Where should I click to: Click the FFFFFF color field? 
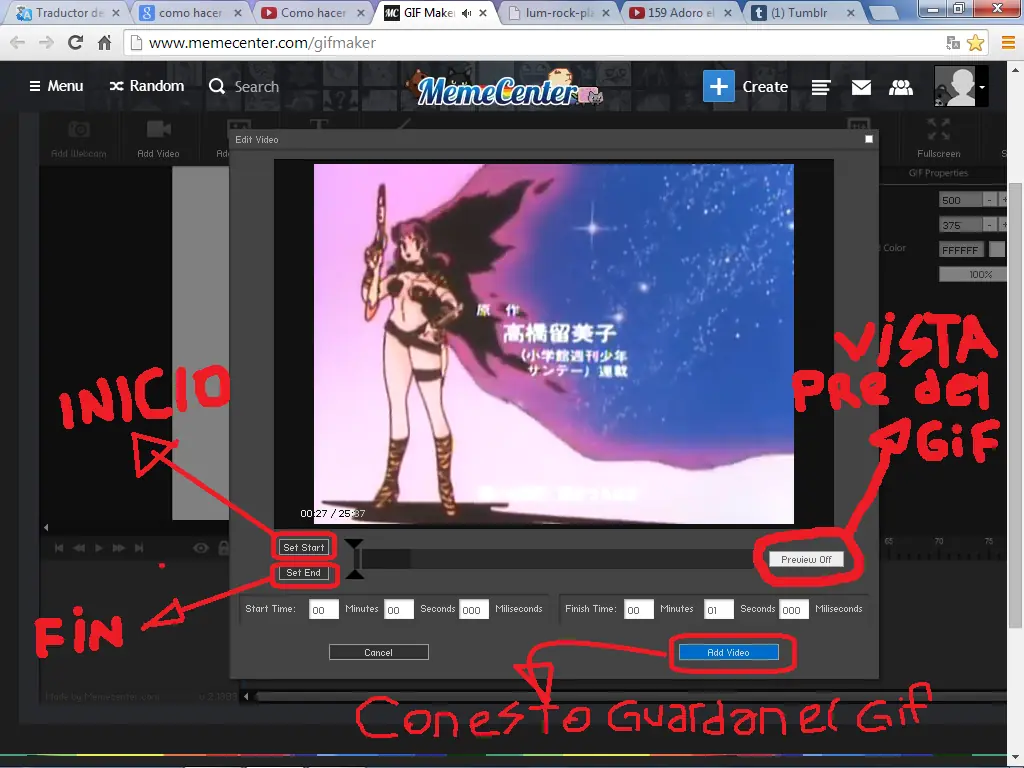click(961, 249)
